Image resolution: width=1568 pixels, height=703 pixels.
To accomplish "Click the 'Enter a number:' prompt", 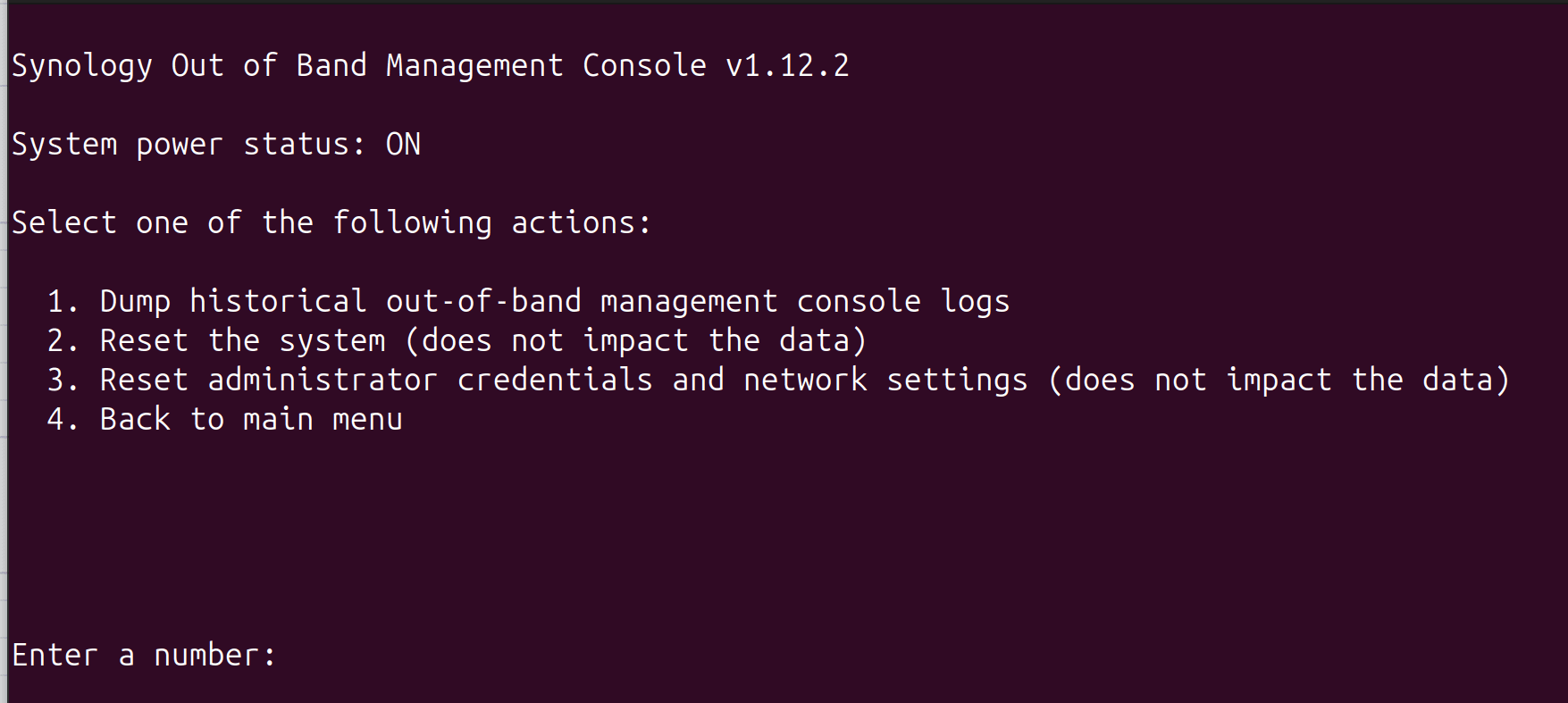I will 144,656.
